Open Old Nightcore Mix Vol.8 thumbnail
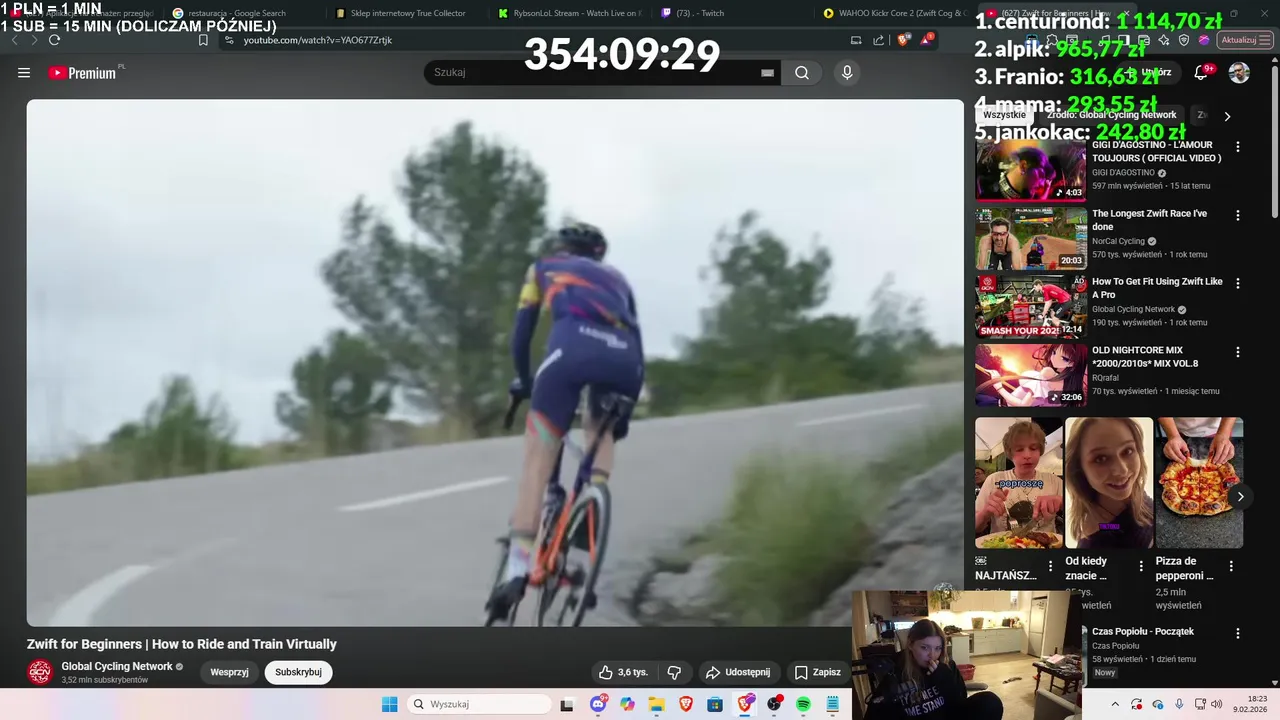Image resolution: width=1280 pixels, height=720 pixels. point(1031,376)
